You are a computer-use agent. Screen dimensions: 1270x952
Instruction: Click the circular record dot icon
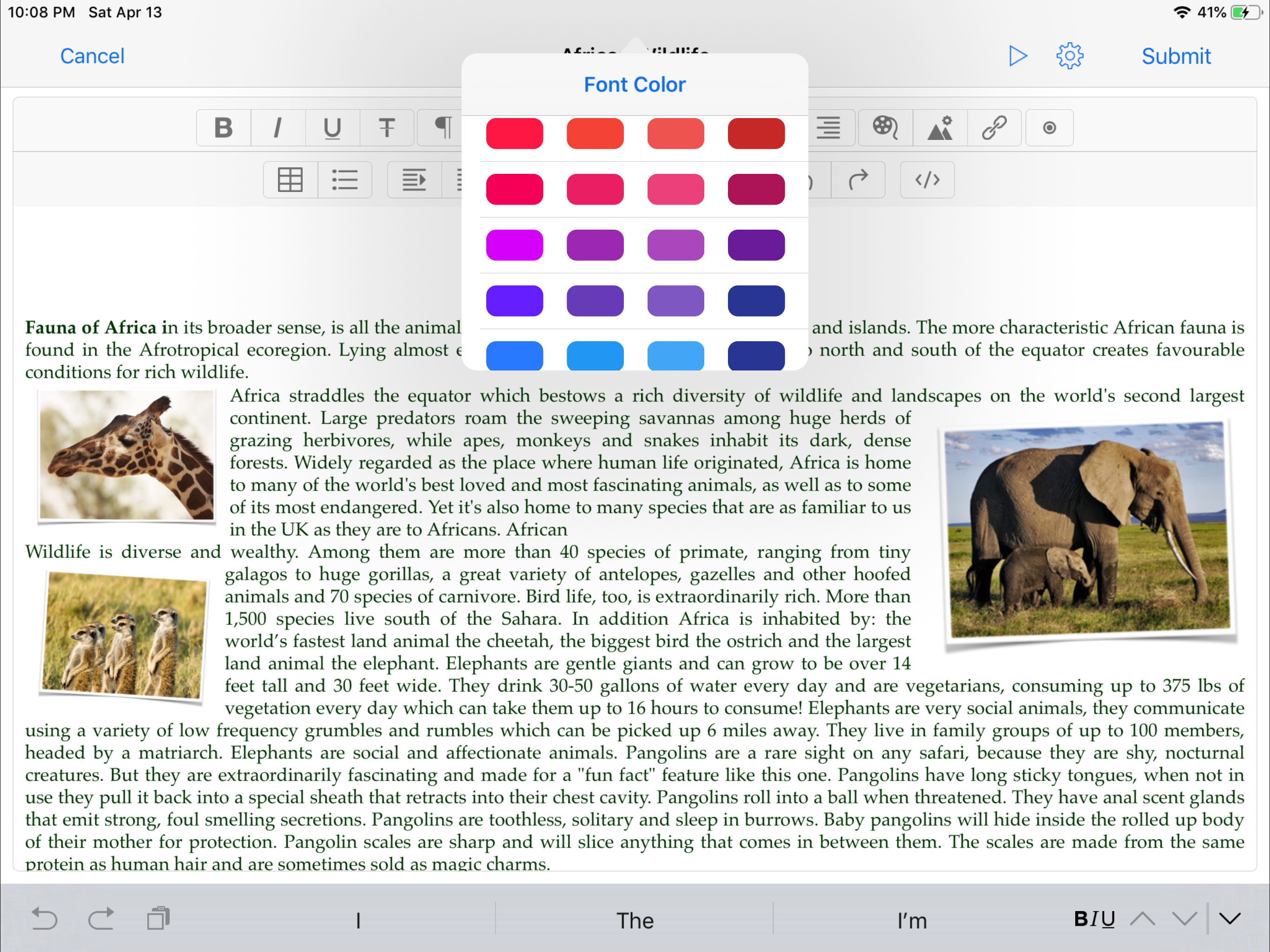coord(1050,127)
